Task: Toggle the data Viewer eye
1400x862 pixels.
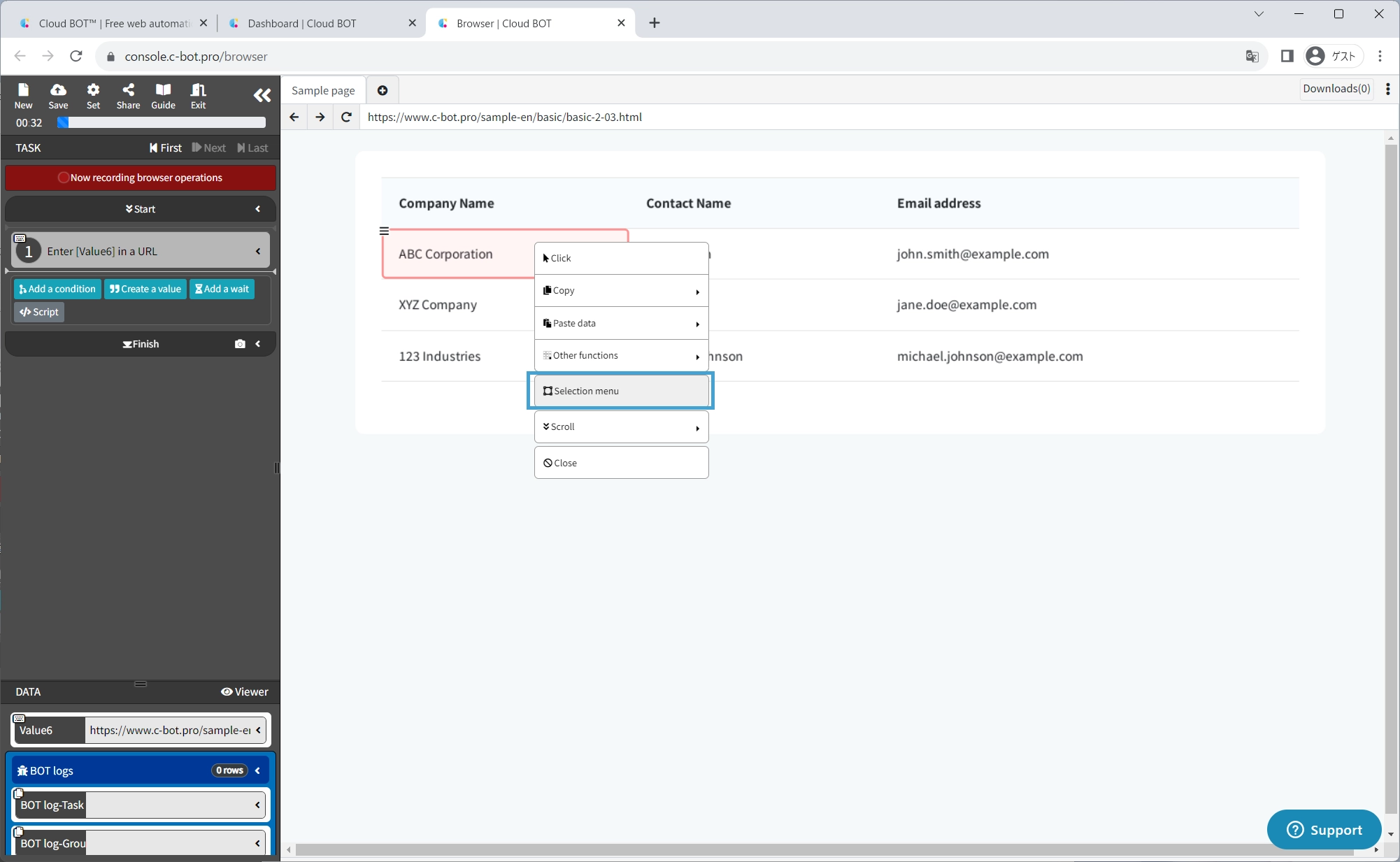Action: [x=245, y=691]
